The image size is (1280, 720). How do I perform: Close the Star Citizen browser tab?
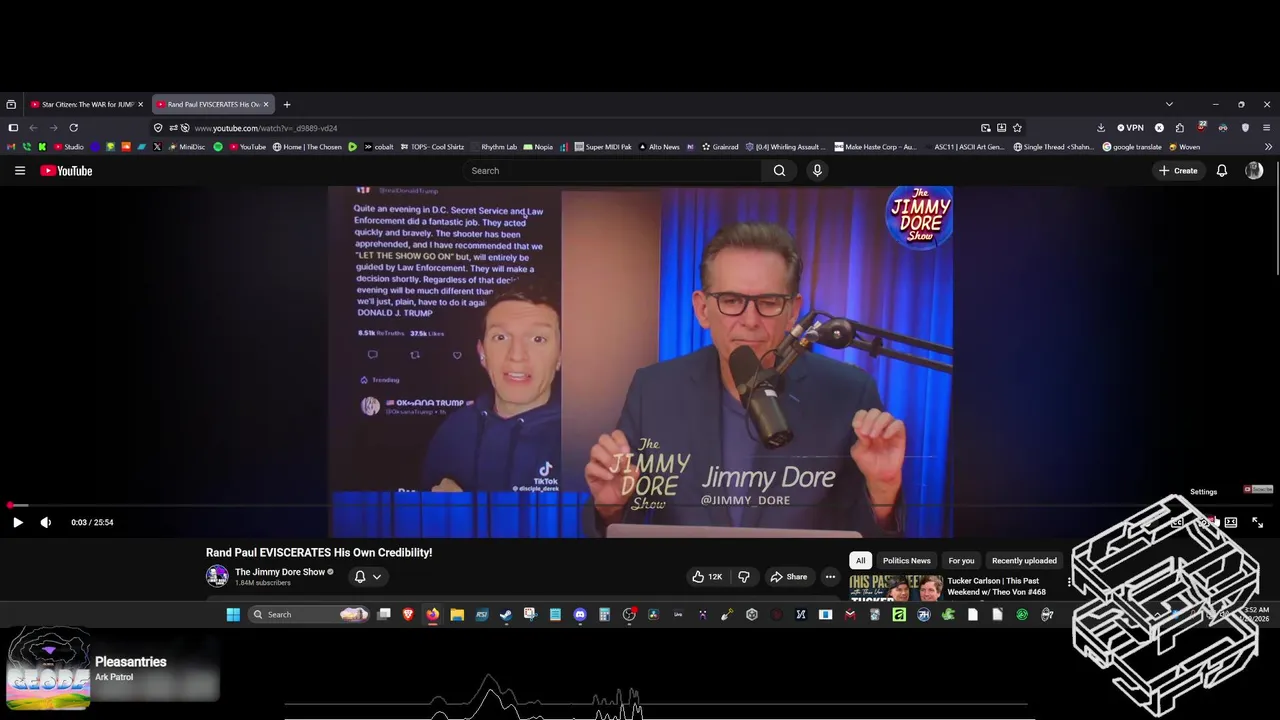tap(140, 104)
